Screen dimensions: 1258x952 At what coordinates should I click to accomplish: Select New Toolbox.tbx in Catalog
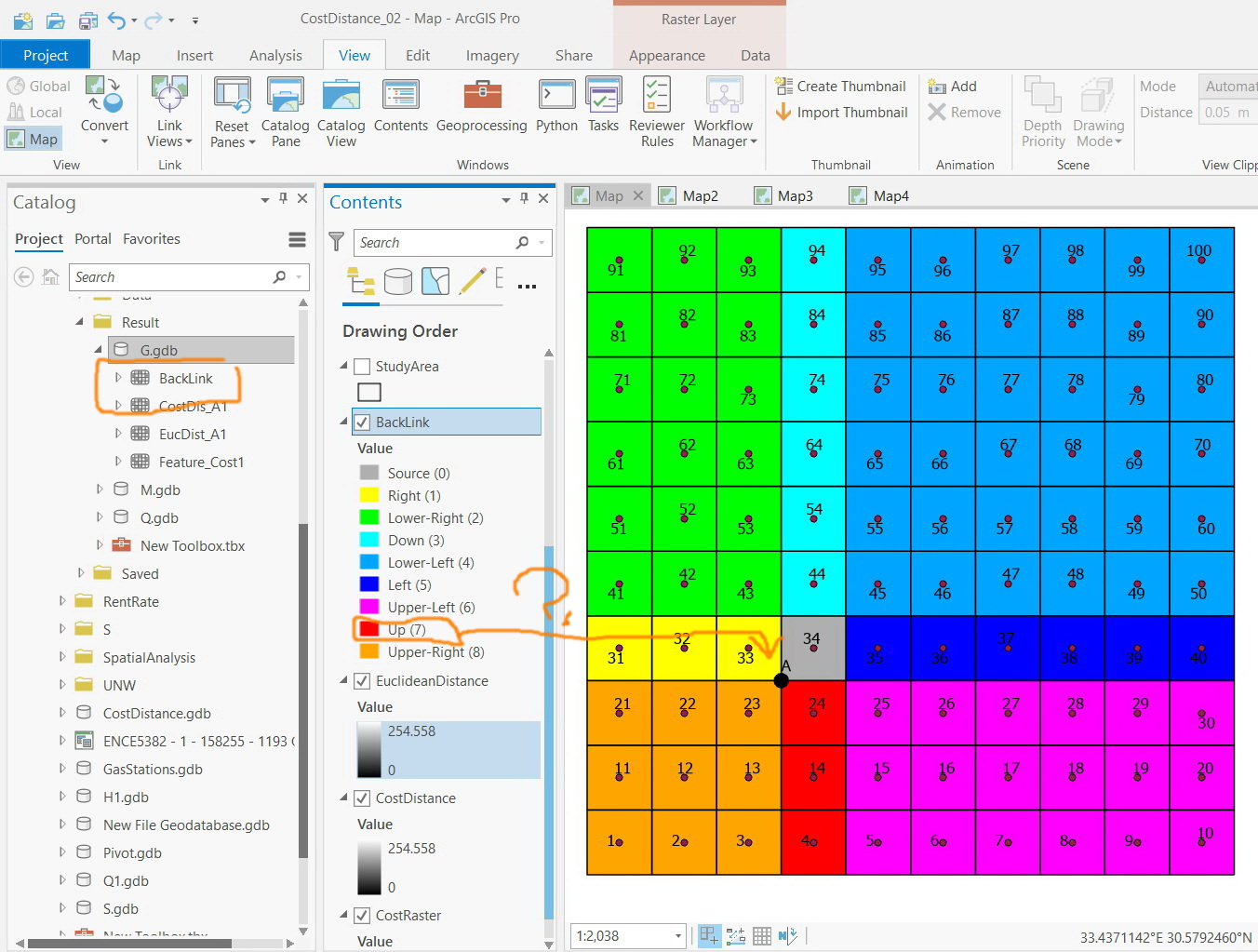(x=193, y=545)
